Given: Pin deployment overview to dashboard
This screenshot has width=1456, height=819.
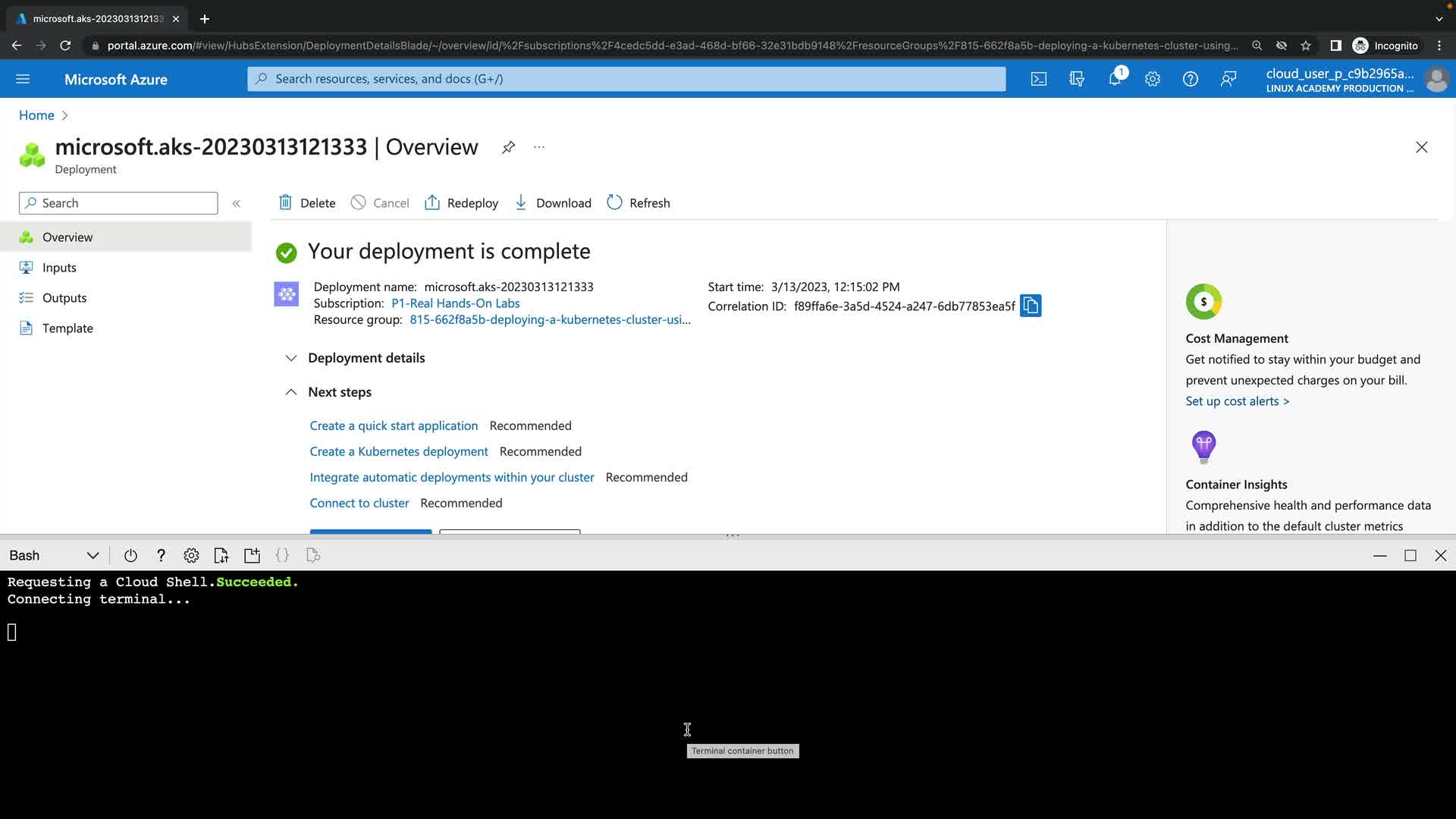Looking at the screenshot, I should [x=508, y=147].
